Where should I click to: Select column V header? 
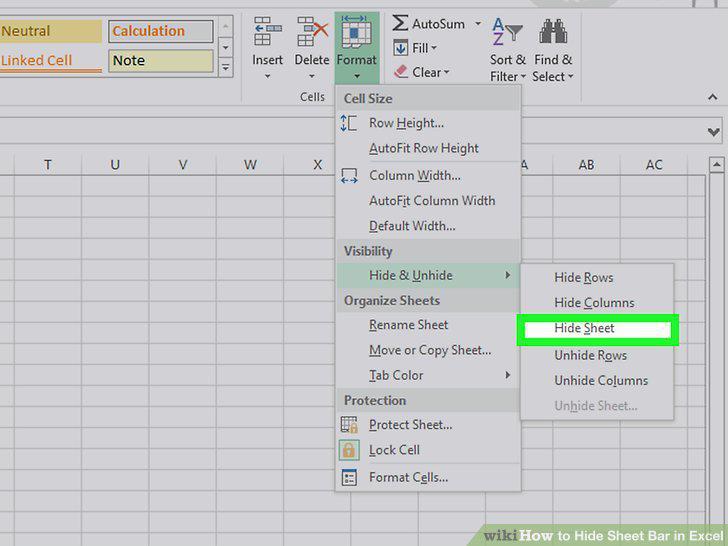tap(182, 165)
